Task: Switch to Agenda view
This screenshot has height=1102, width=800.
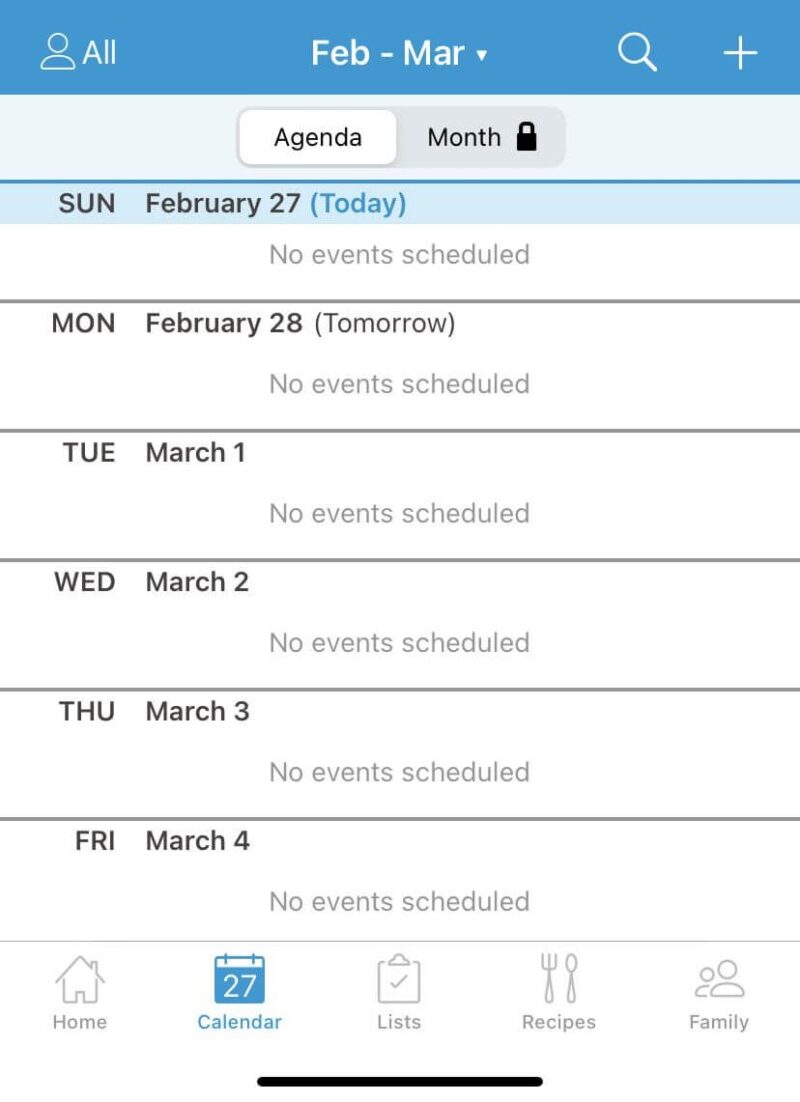Action: click(318, 137)
